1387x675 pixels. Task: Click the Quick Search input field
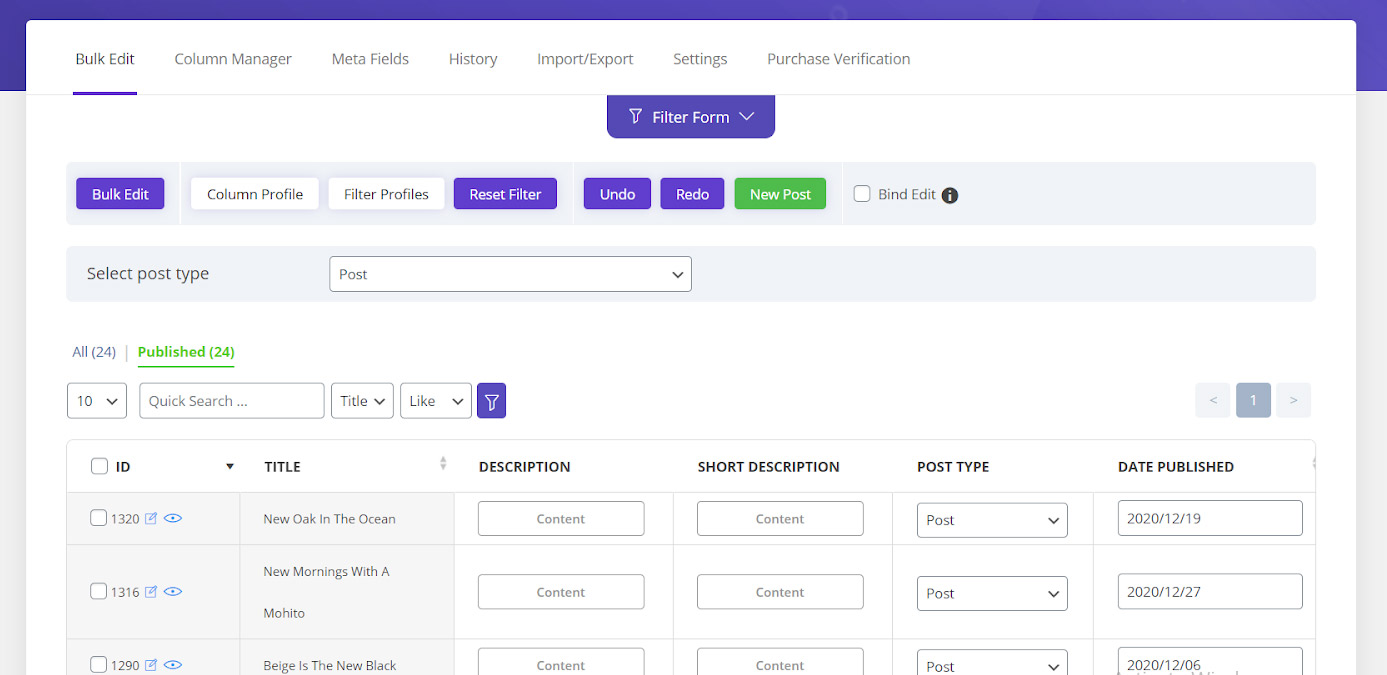[x=232, y=401]
